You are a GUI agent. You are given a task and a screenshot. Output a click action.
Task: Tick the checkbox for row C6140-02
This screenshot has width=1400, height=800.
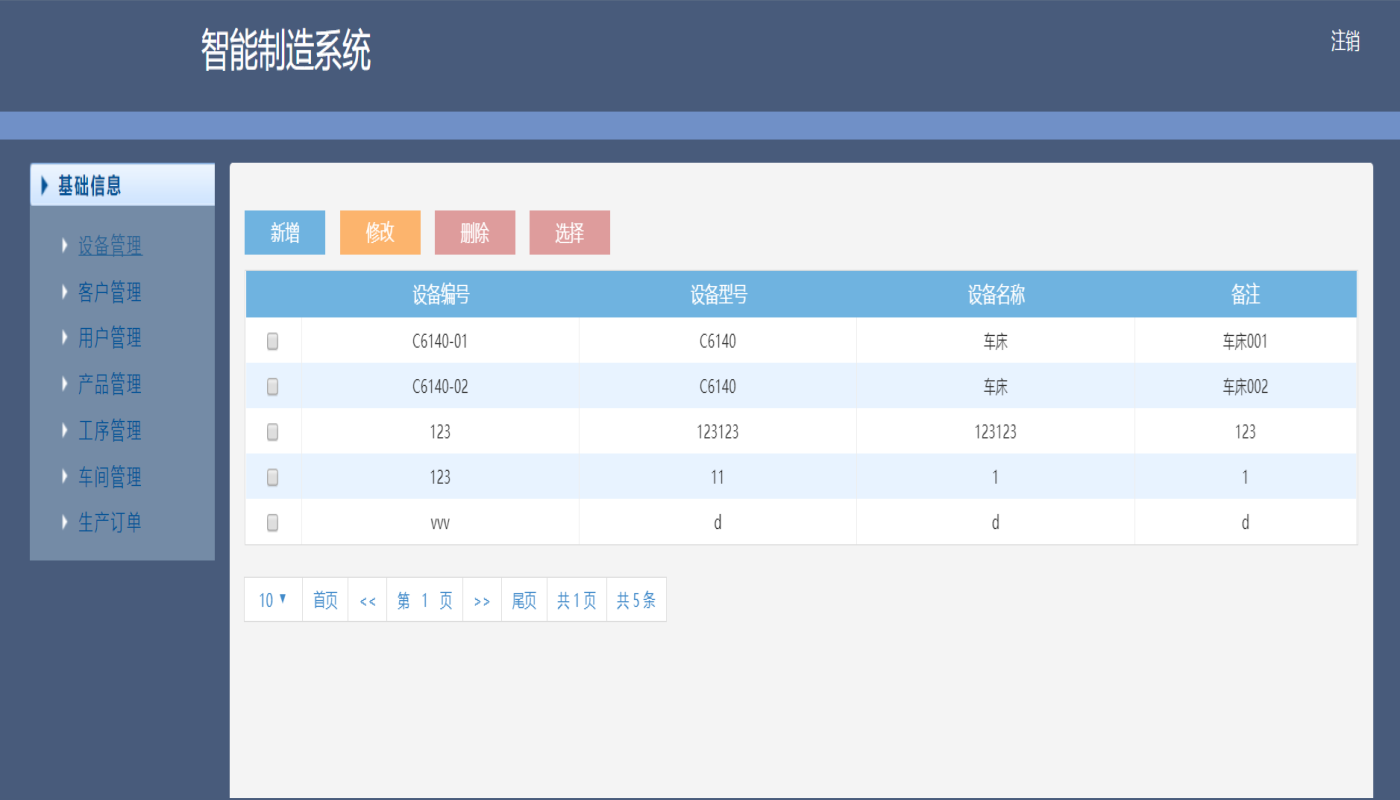(x=272, y=387)
